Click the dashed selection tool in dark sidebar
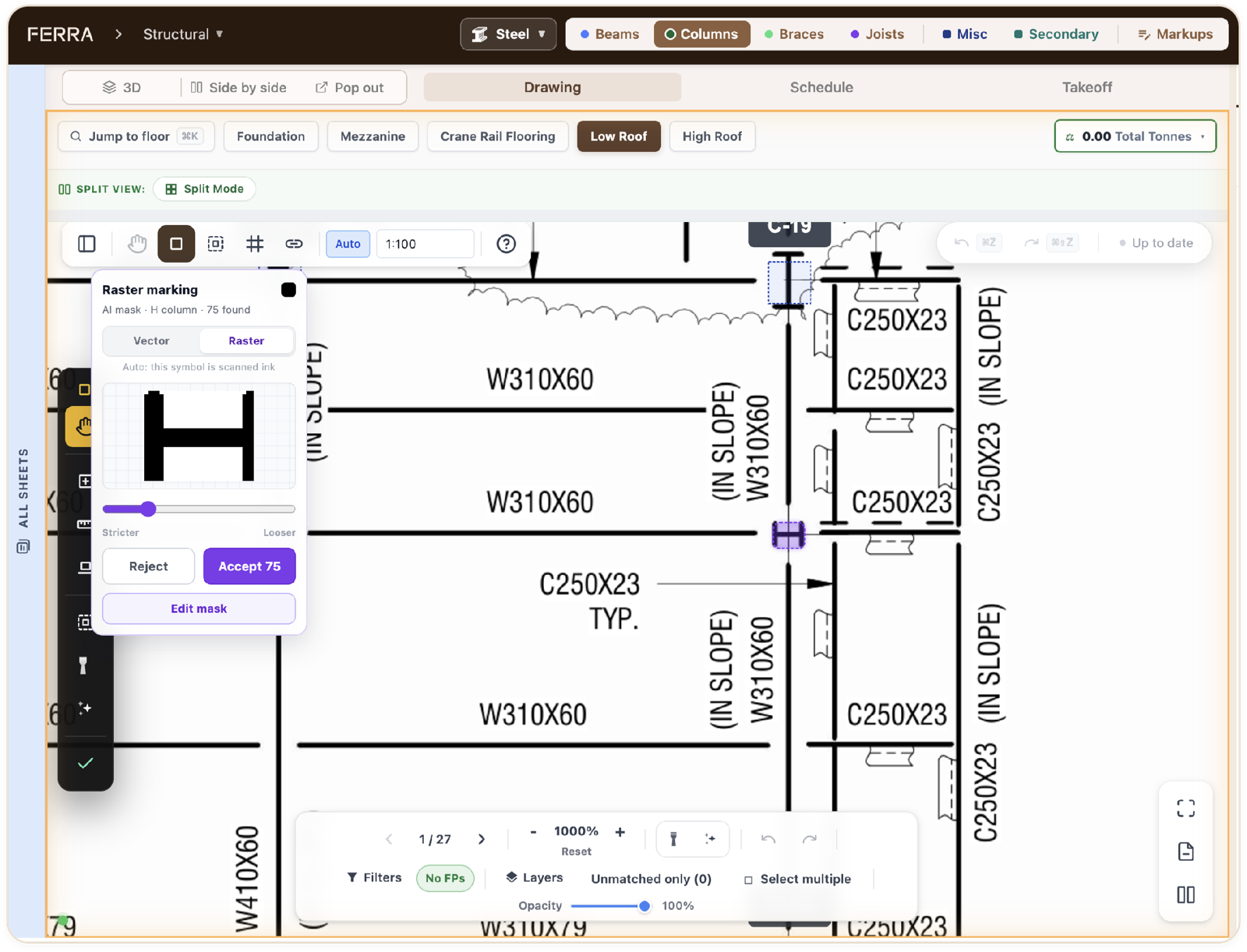 (x=84, y=622)
